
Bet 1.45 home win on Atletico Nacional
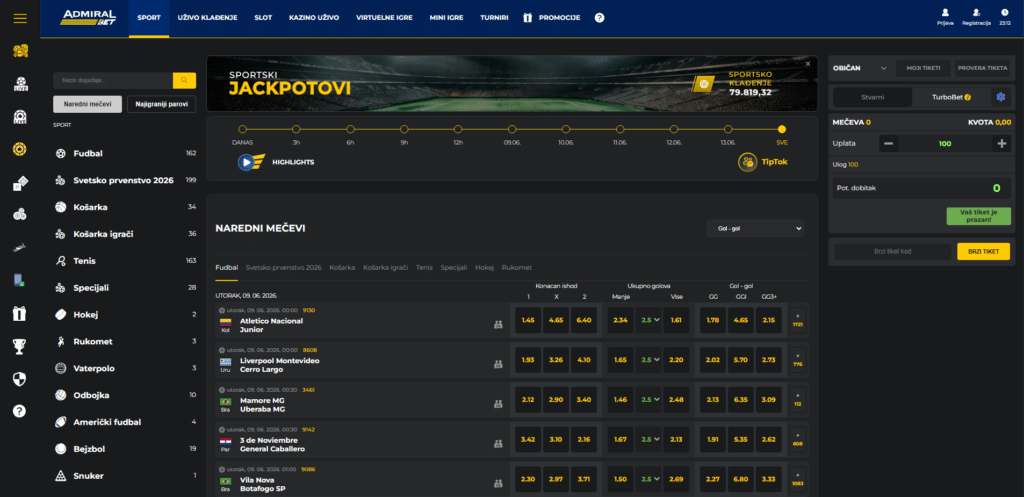click(x=528, y=320)
